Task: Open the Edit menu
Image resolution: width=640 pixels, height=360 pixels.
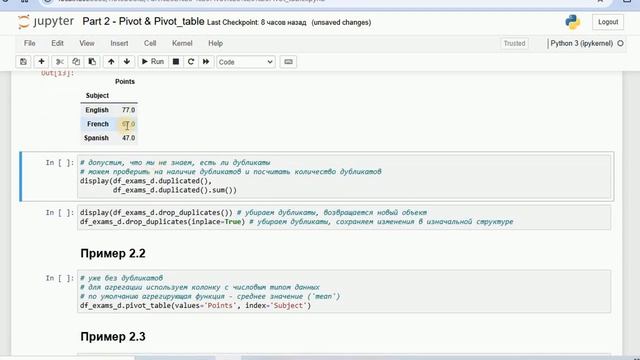Action: coord(57,43)
